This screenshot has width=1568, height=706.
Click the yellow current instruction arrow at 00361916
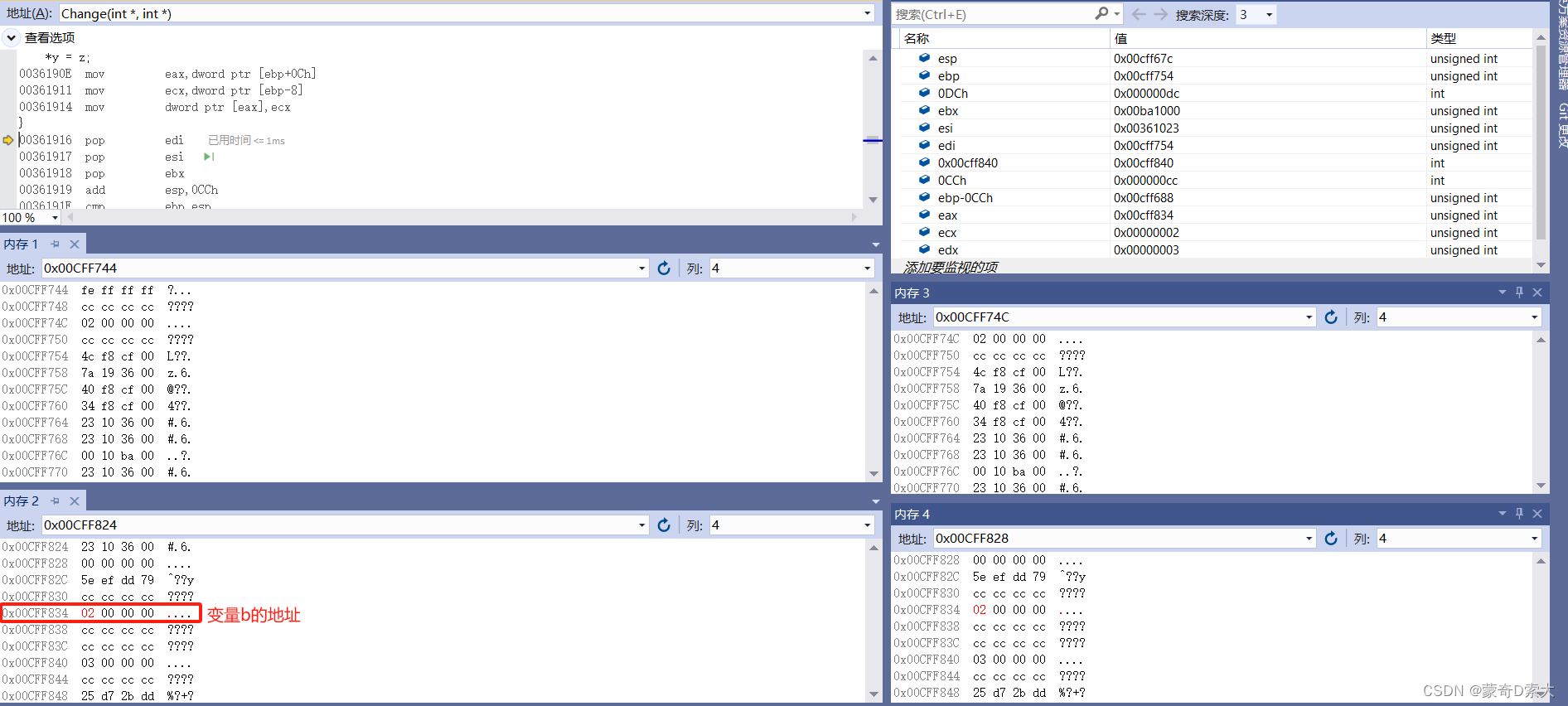(x=8, y=140)
